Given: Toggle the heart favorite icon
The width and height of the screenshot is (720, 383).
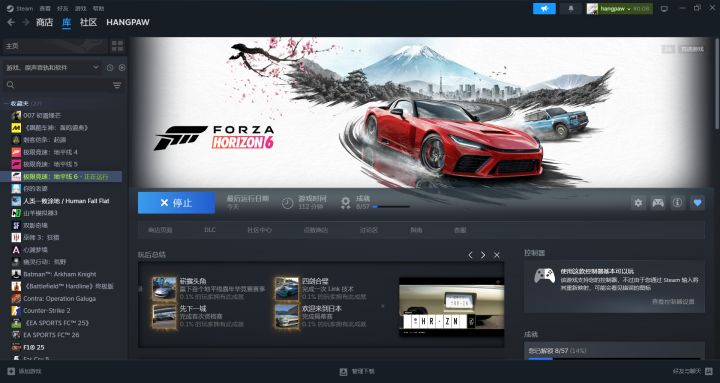Looking at the screenshot, I should 698,203.
